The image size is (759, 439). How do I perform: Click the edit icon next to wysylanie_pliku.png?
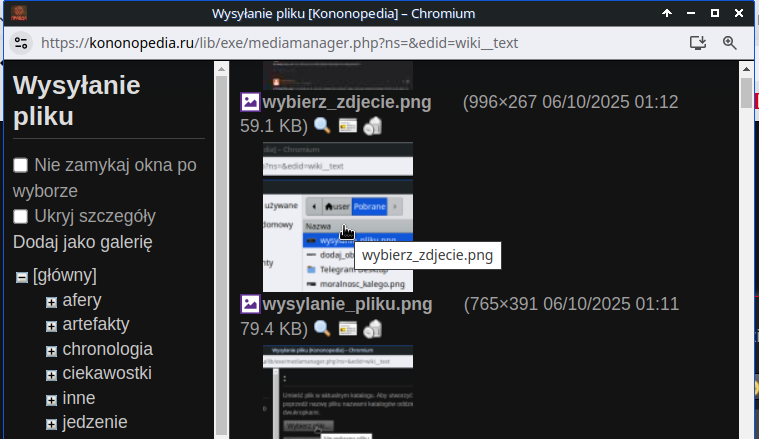point(347,328)
